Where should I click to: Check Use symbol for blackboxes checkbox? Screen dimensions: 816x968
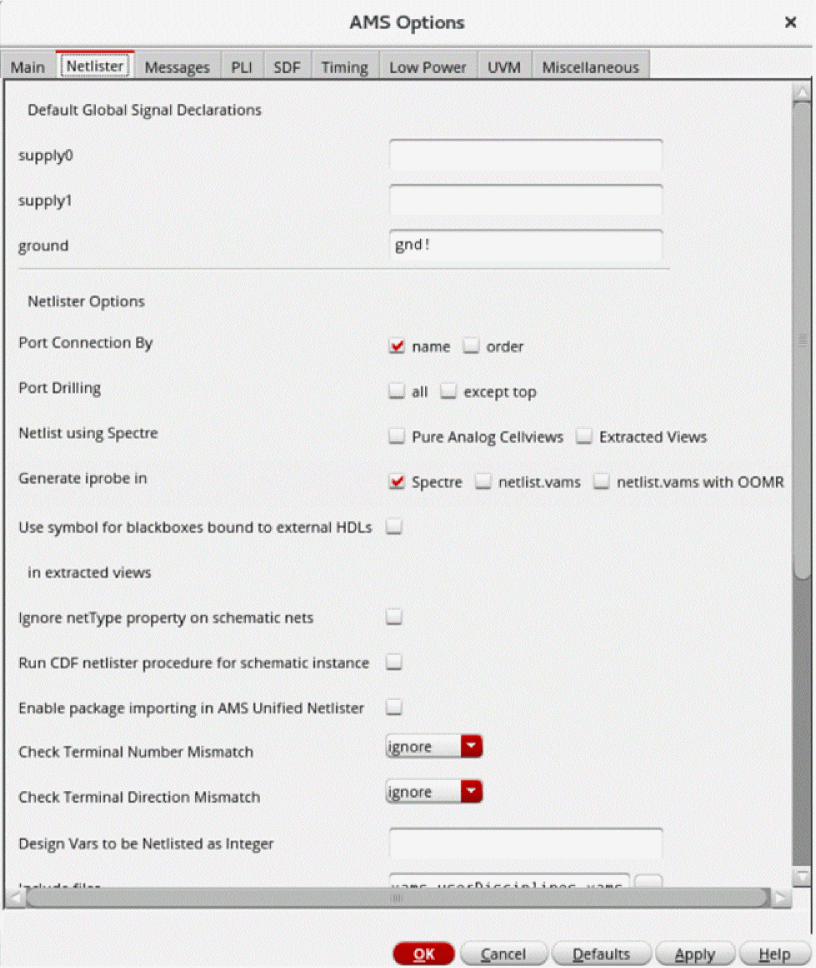[394, 526]
